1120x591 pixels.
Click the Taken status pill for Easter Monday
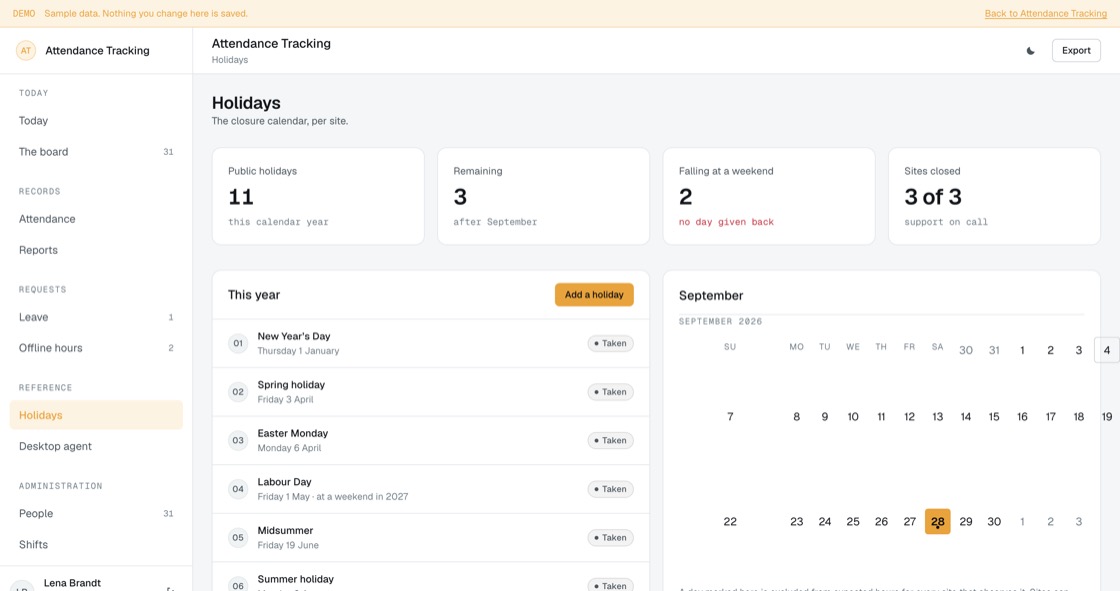tap(610, 441)
